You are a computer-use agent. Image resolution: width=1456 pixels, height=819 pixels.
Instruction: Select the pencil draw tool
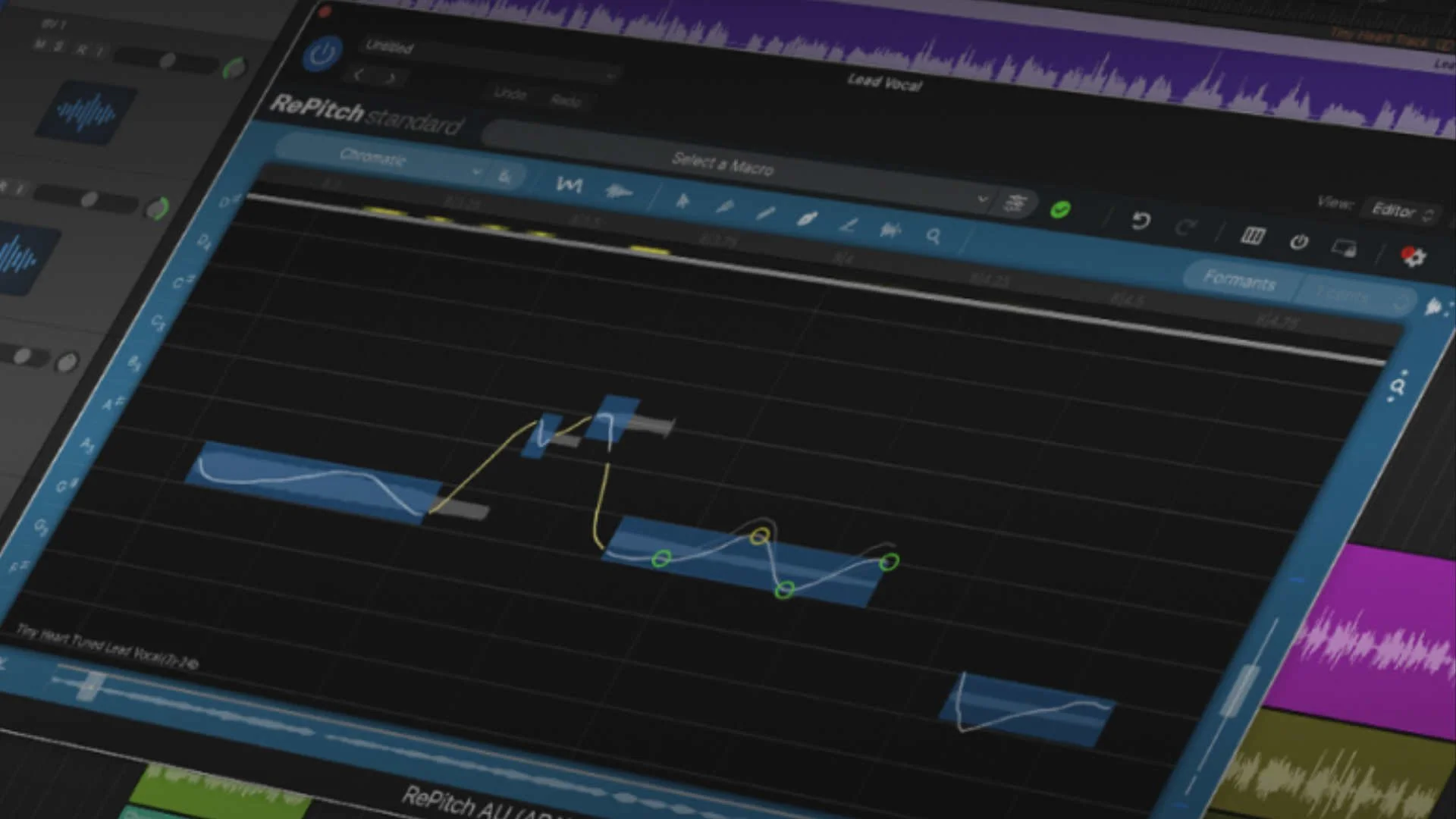click(x=765, y=214)
